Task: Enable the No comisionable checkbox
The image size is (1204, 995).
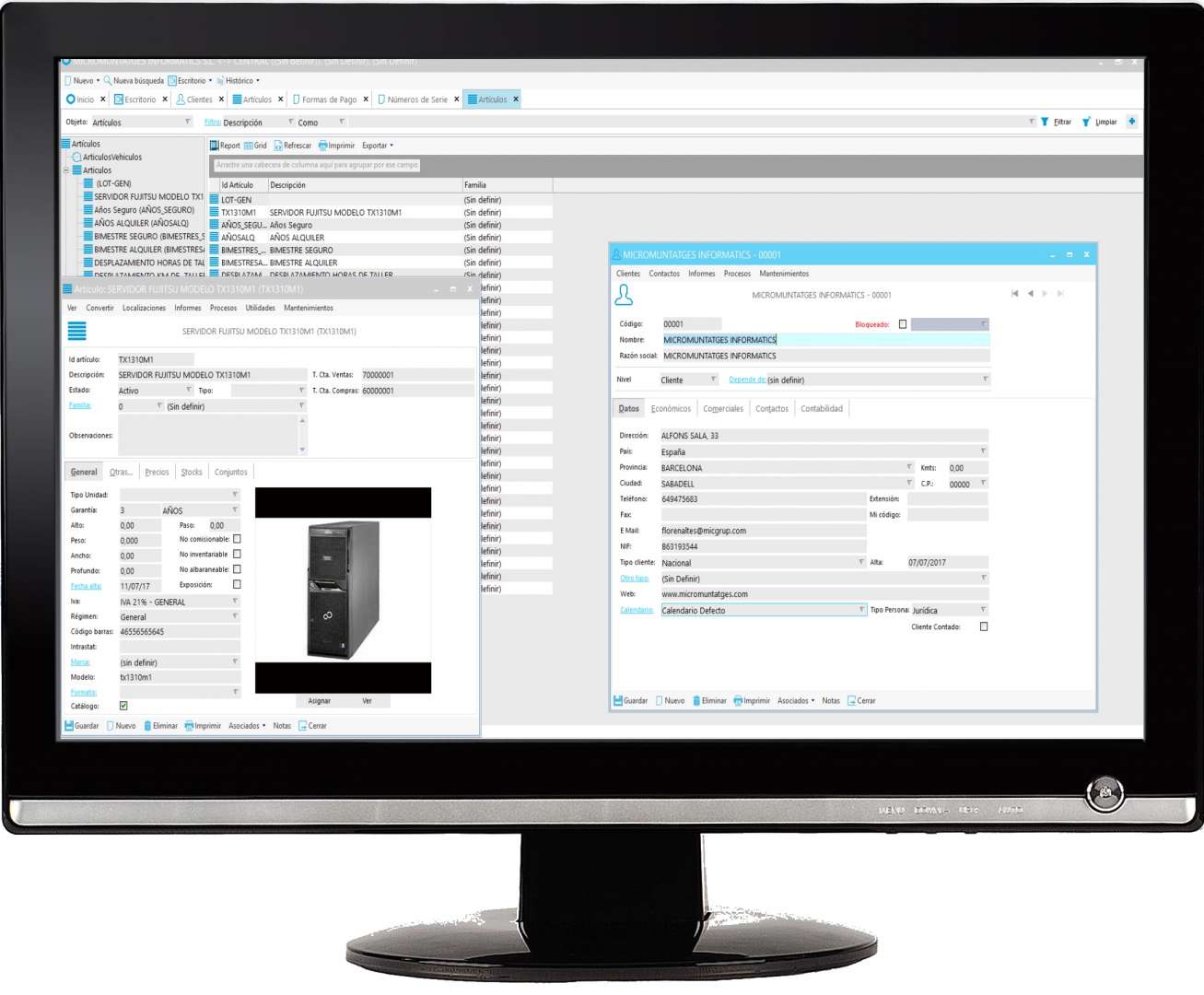Action: tap(237, 539)
